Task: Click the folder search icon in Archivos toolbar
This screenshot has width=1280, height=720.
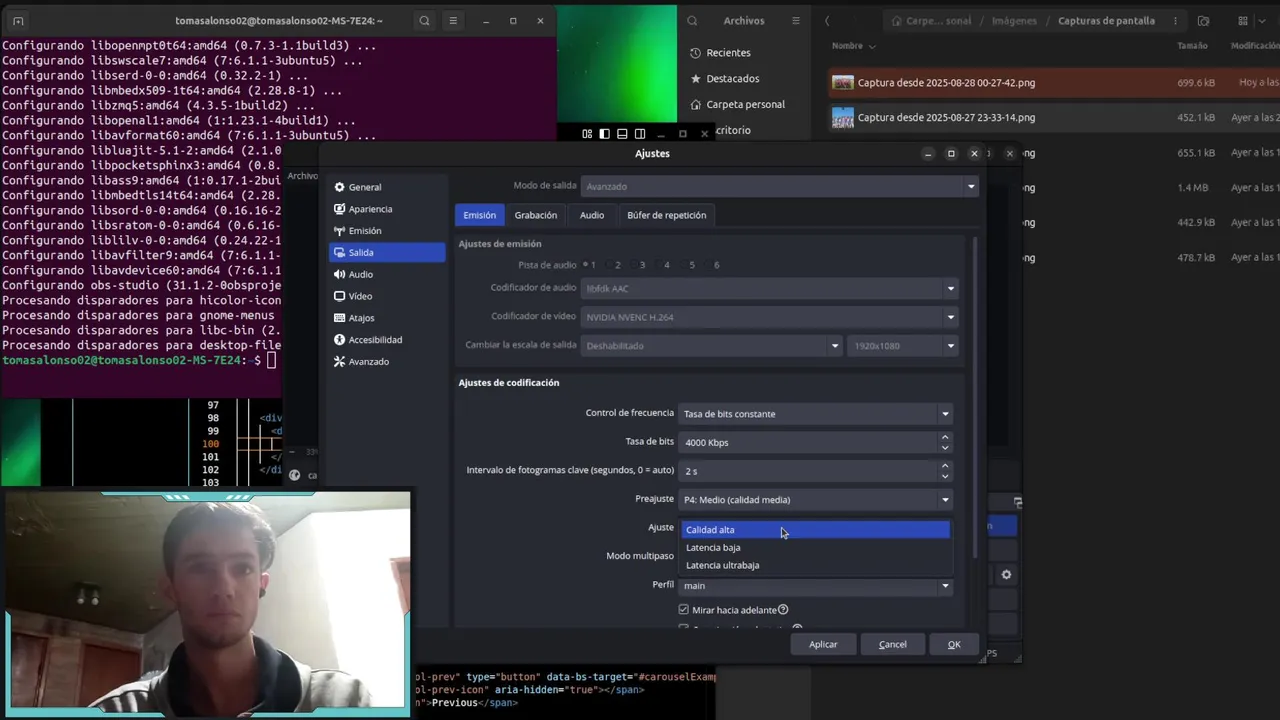Action: (x=1203, y=21)
